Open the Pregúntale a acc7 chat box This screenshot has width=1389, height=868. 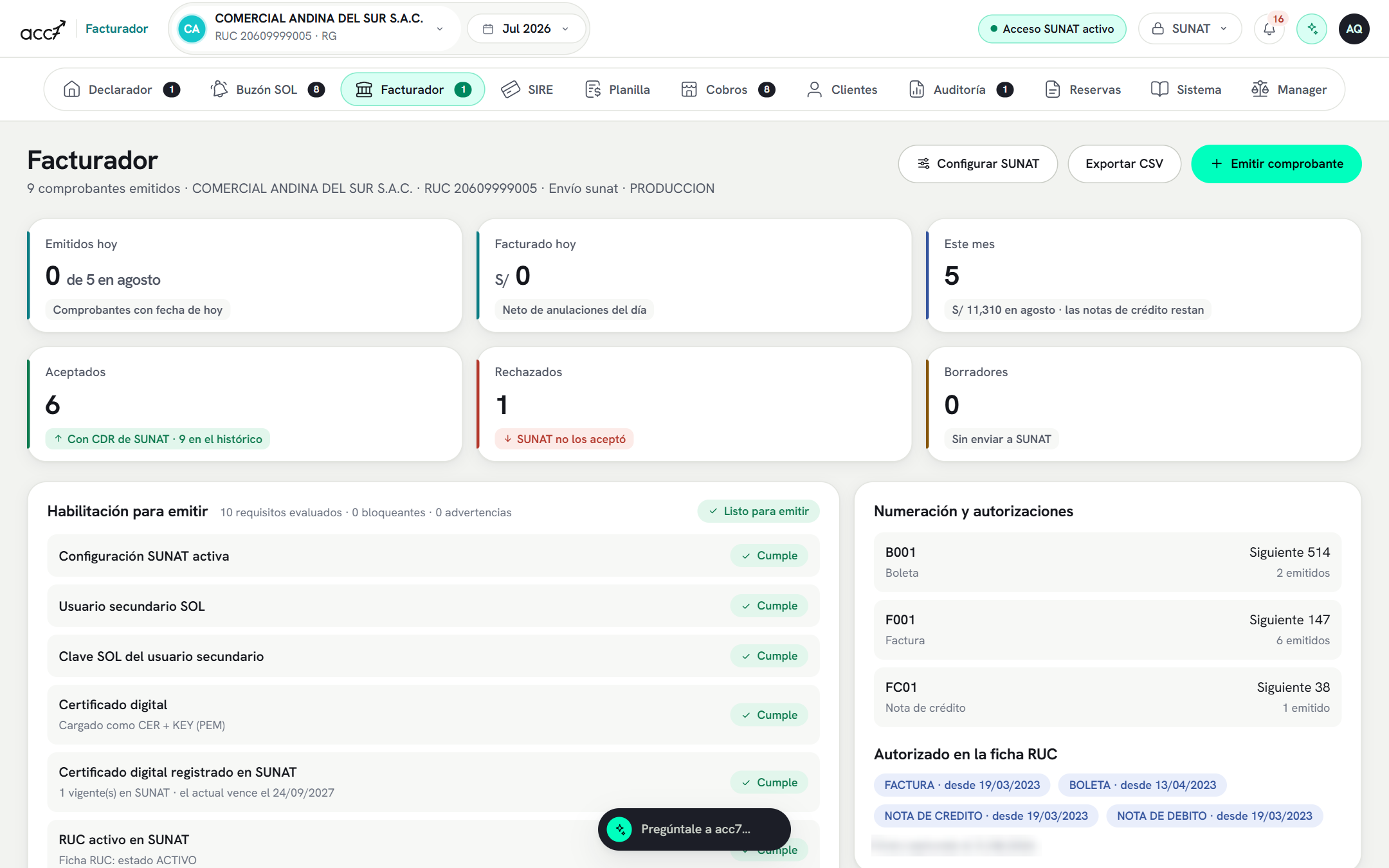[x=694, y=829]
